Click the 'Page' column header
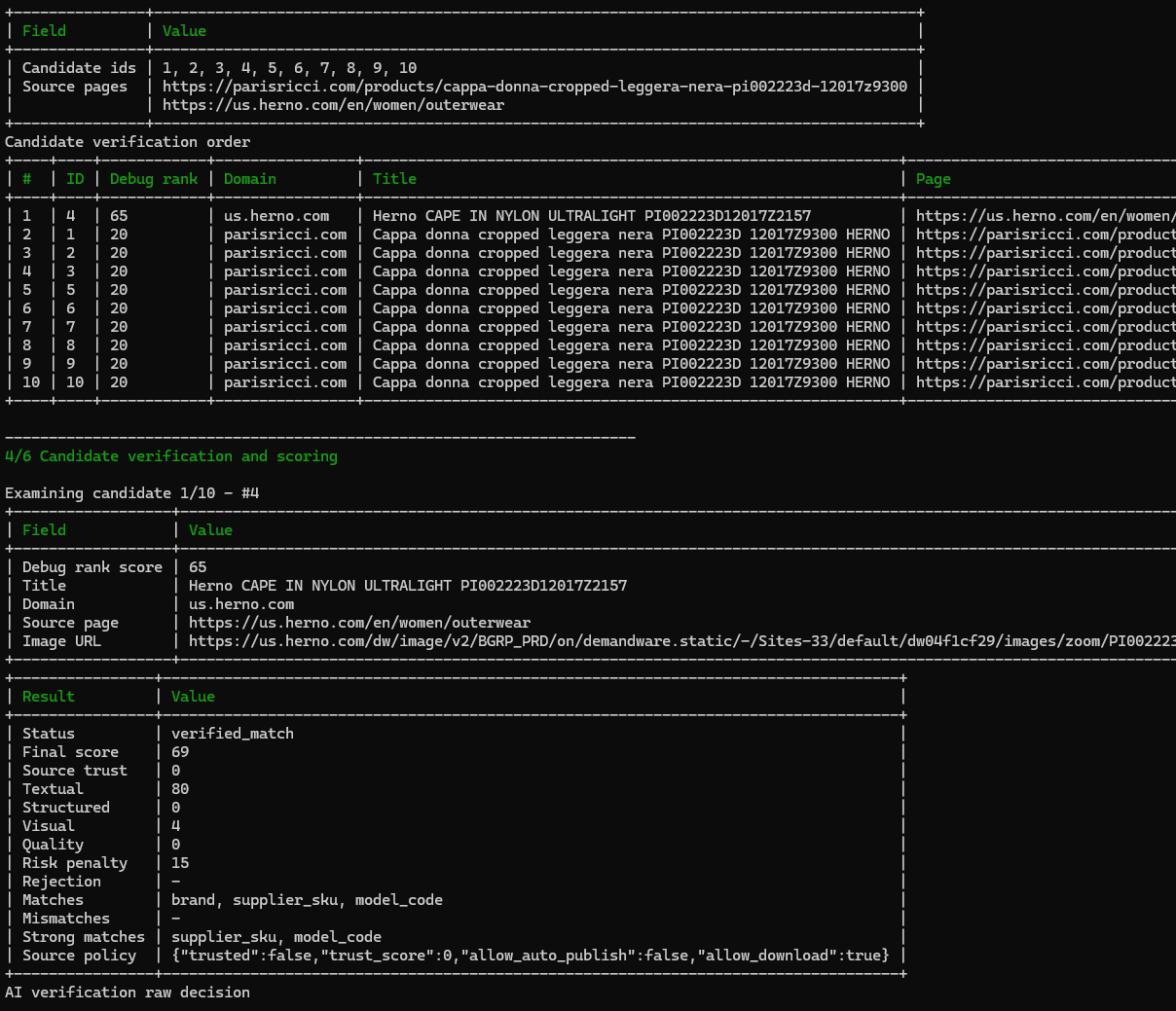The width and height of the screenshot is (1176, 1011). click(x=934, y=179)
